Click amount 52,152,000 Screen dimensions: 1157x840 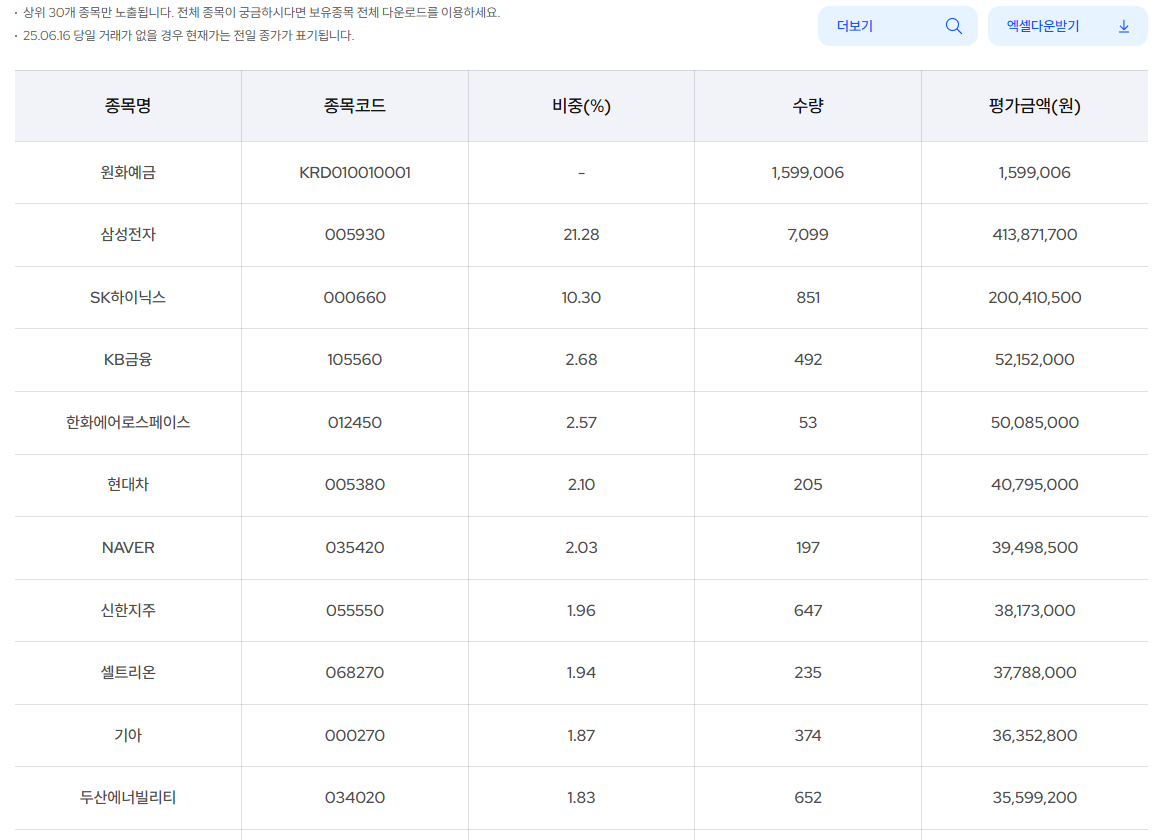1035,359
